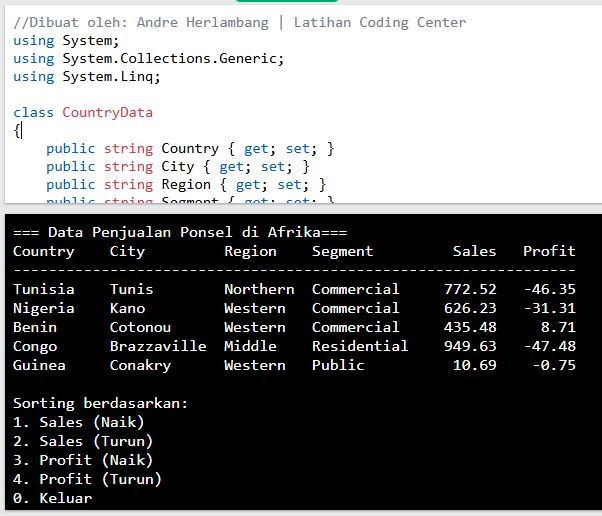Click the console title 'Data Penjualan Ponsel di Afrika'
This screenshot has height=516, width=602.
tap(184, 232)
